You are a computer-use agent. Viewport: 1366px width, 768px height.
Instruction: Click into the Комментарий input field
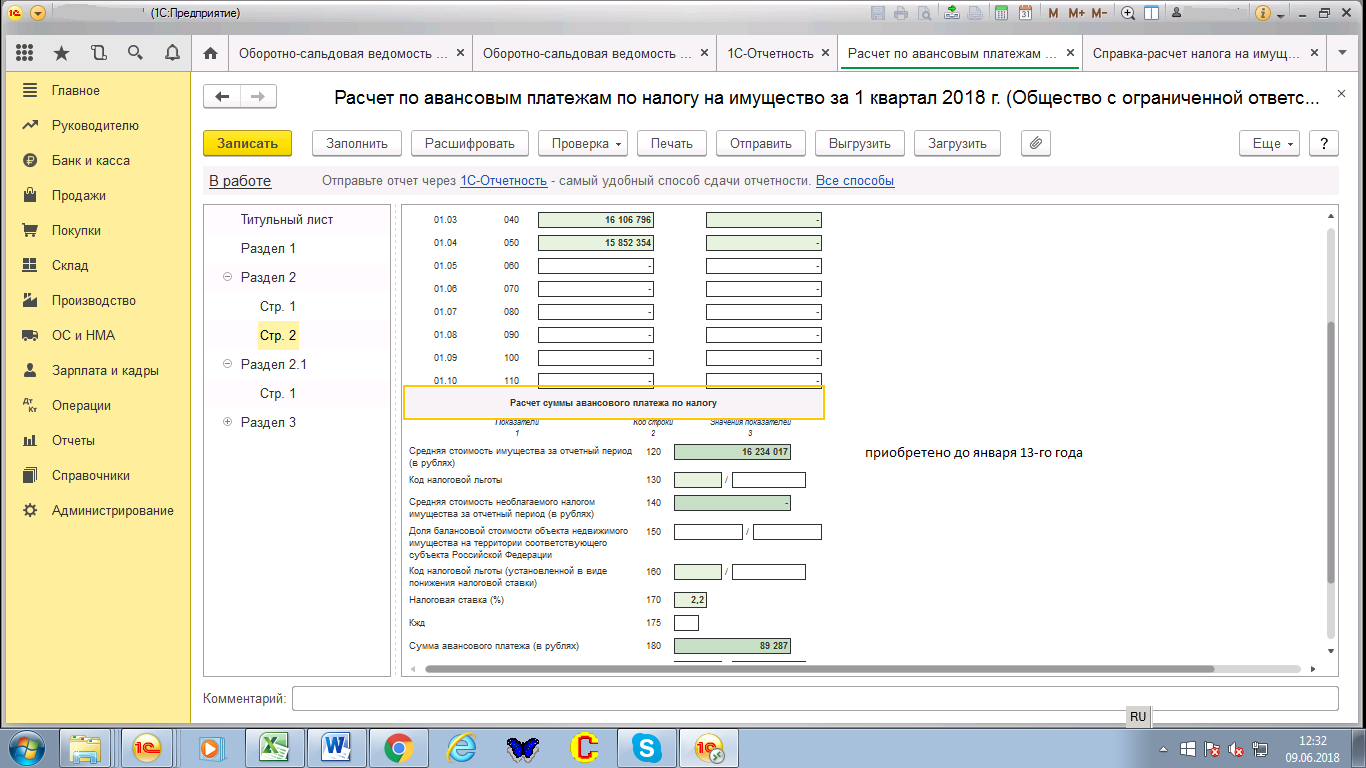[814, 698]
